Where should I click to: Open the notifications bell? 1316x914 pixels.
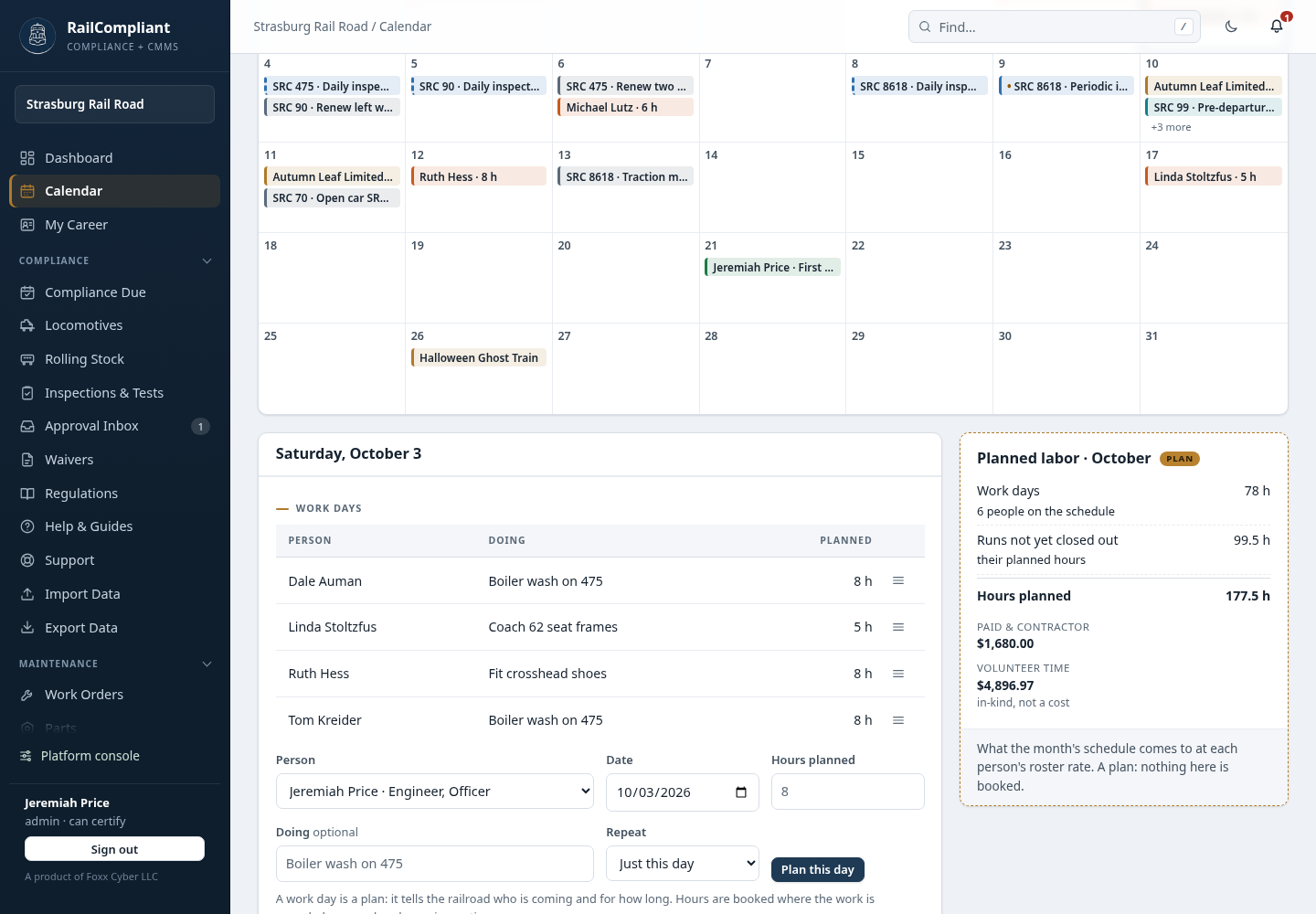coord(1277,27)
